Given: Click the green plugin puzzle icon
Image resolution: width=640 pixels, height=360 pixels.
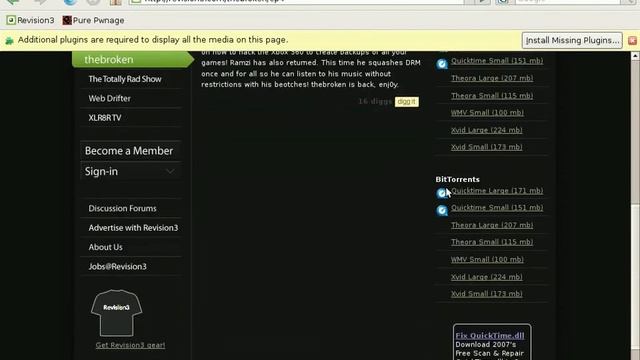Looking at the screenshot, I should pos(9,40).
